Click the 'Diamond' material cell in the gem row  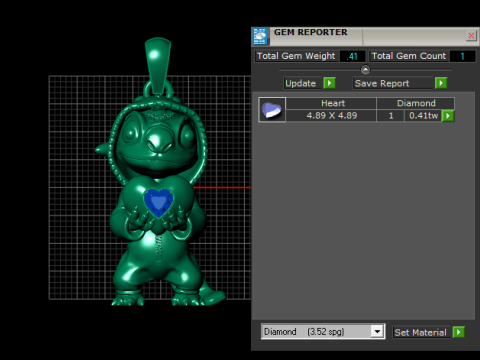416,103
